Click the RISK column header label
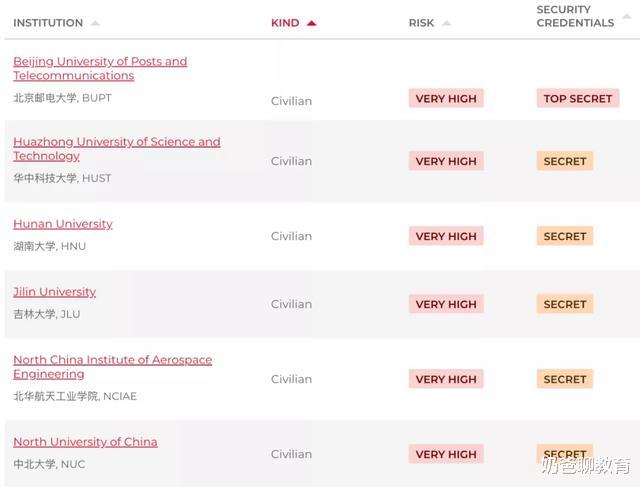The image size is (640, 487). point(421,23)
